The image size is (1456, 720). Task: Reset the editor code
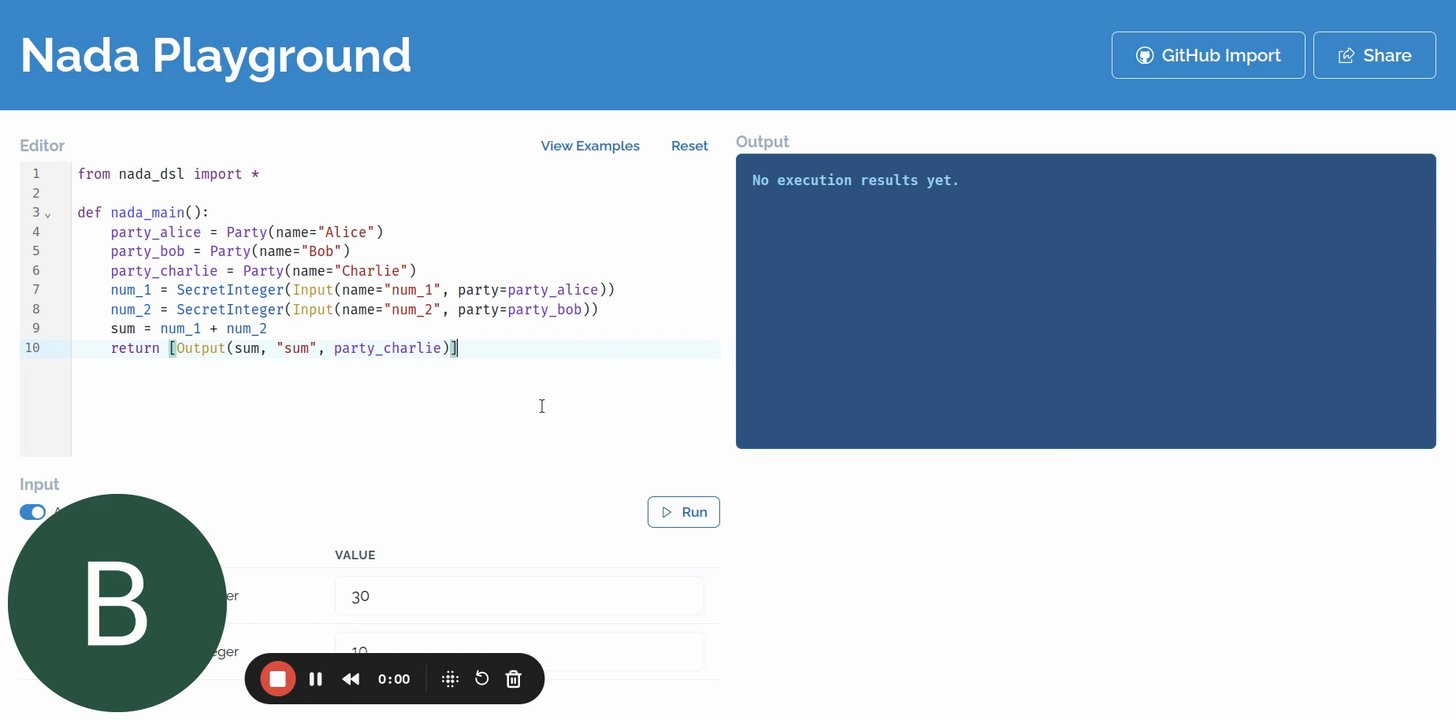click(689, 146)
